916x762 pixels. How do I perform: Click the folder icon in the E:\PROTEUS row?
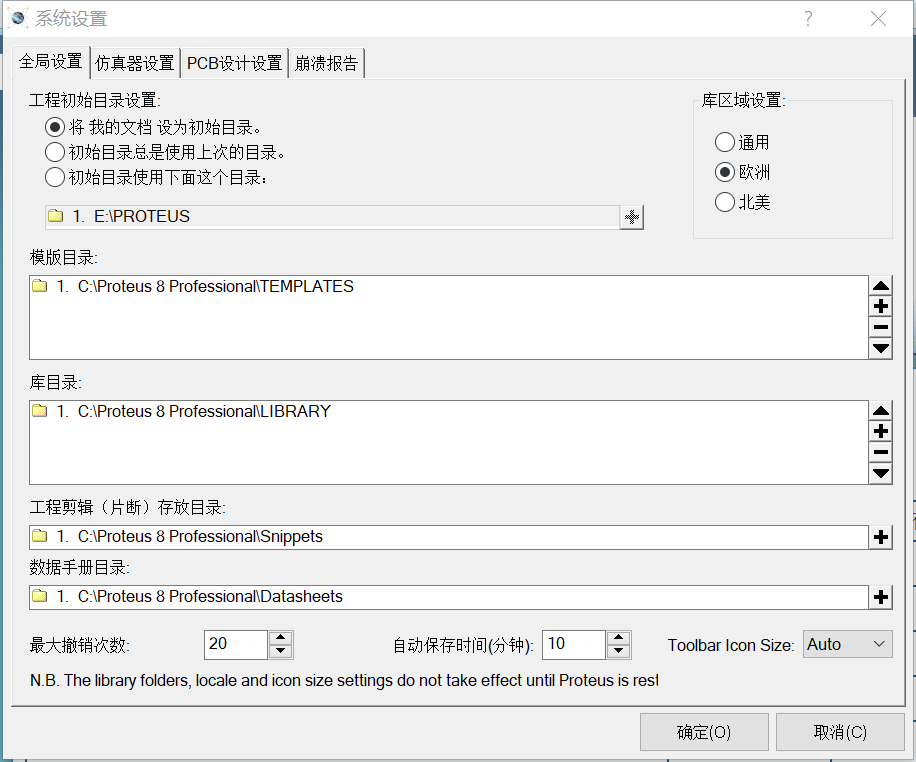tap(55, 216)
